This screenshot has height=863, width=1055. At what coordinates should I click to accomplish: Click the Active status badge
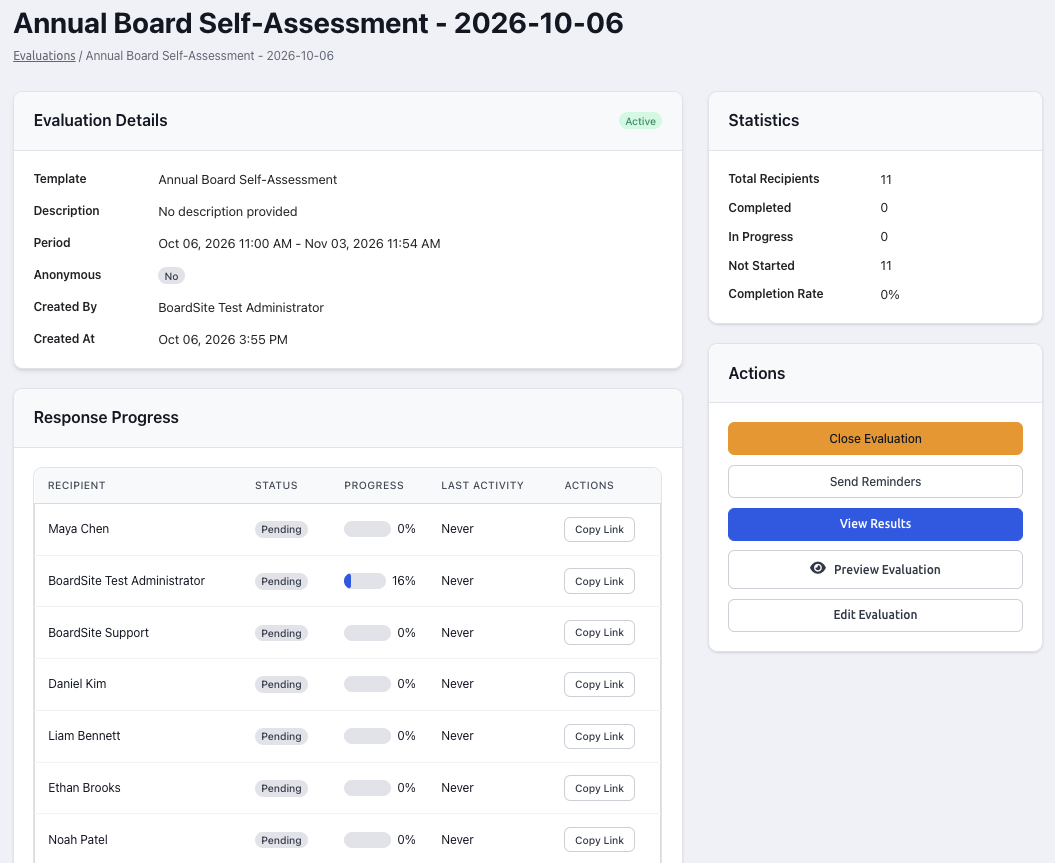[x=640, y=121]
